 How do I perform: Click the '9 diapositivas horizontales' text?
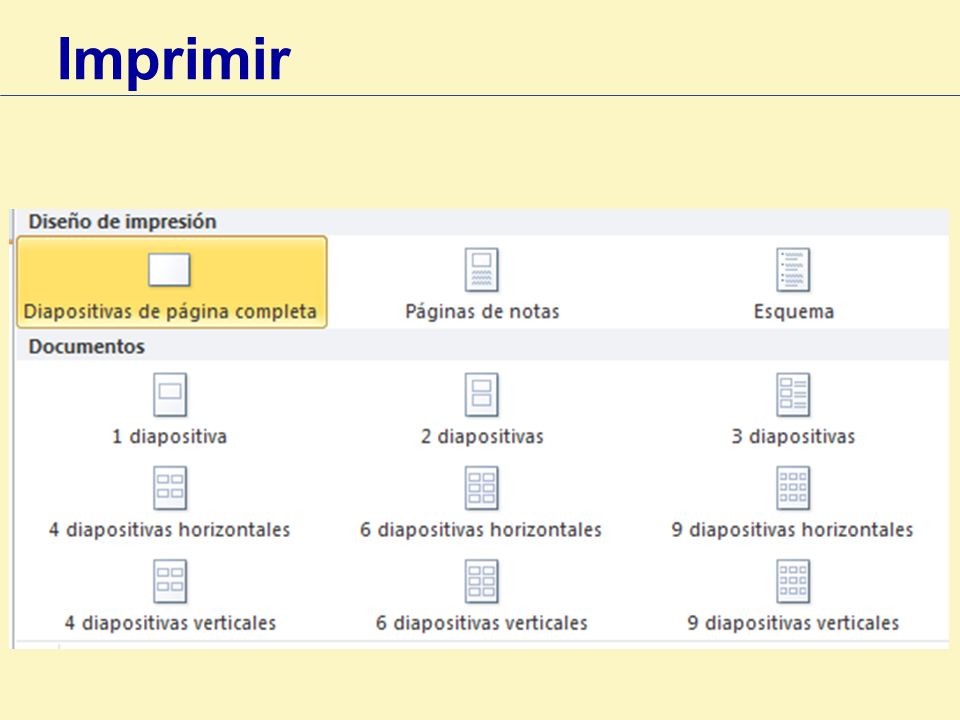tap(793, 530)
